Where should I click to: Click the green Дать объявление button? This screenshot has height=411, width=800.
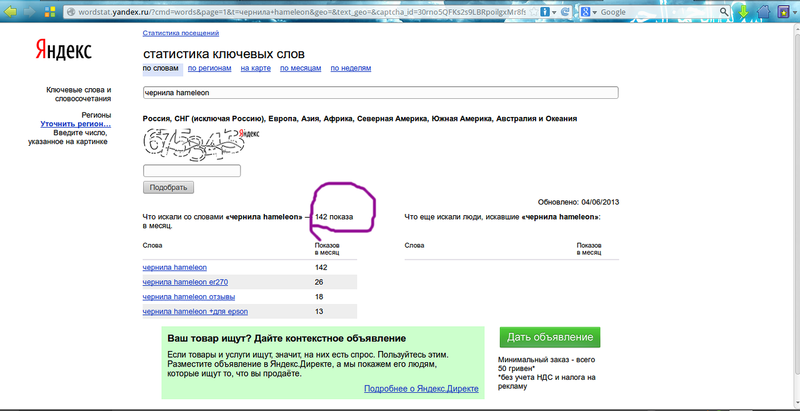tap(549, 337)
